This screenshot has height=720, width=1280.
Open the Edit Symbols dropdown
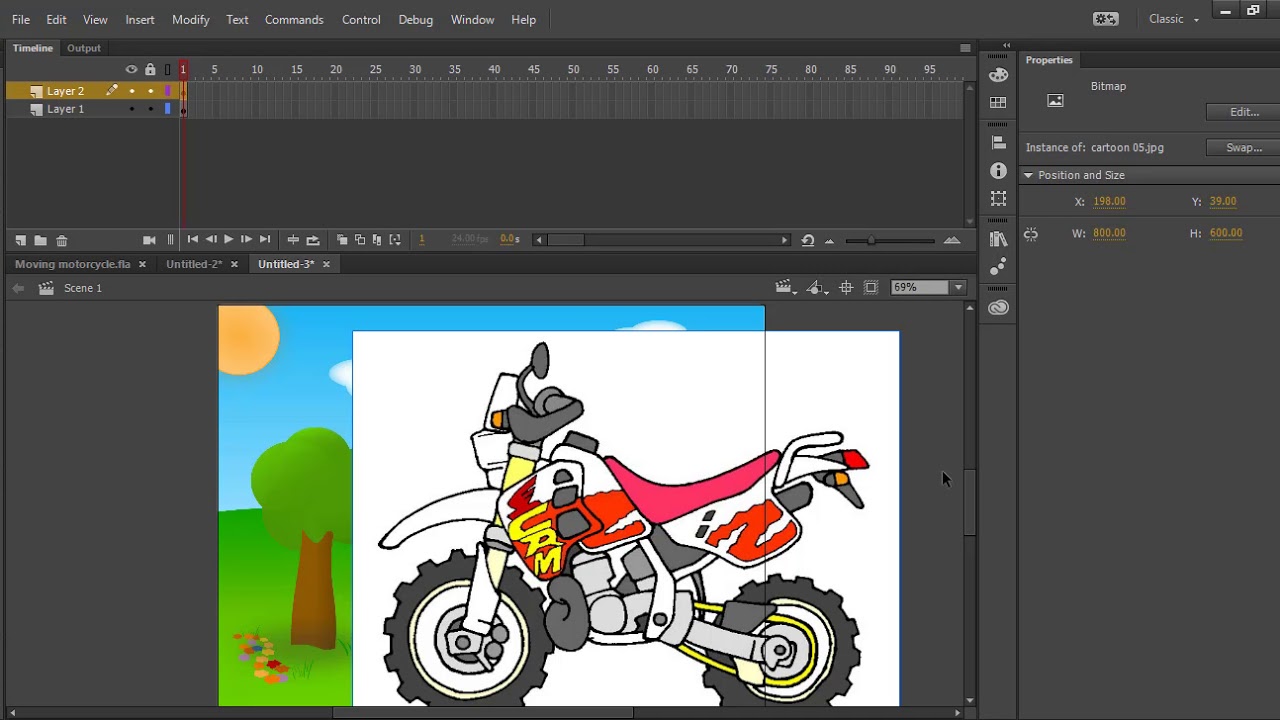click(x=818, y=288)
